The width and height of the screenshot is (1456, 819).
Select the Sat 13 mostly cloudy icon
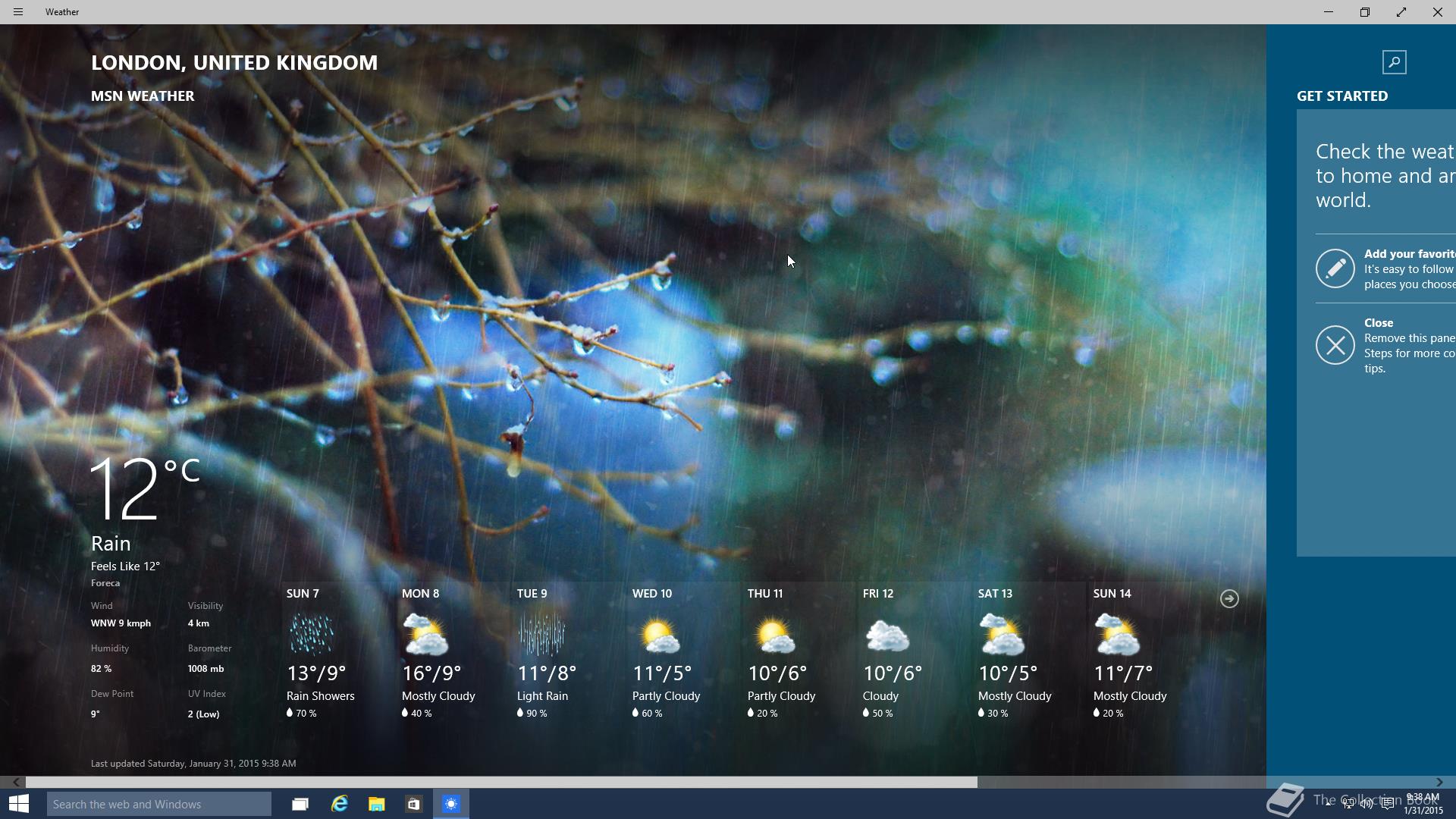1002,634
